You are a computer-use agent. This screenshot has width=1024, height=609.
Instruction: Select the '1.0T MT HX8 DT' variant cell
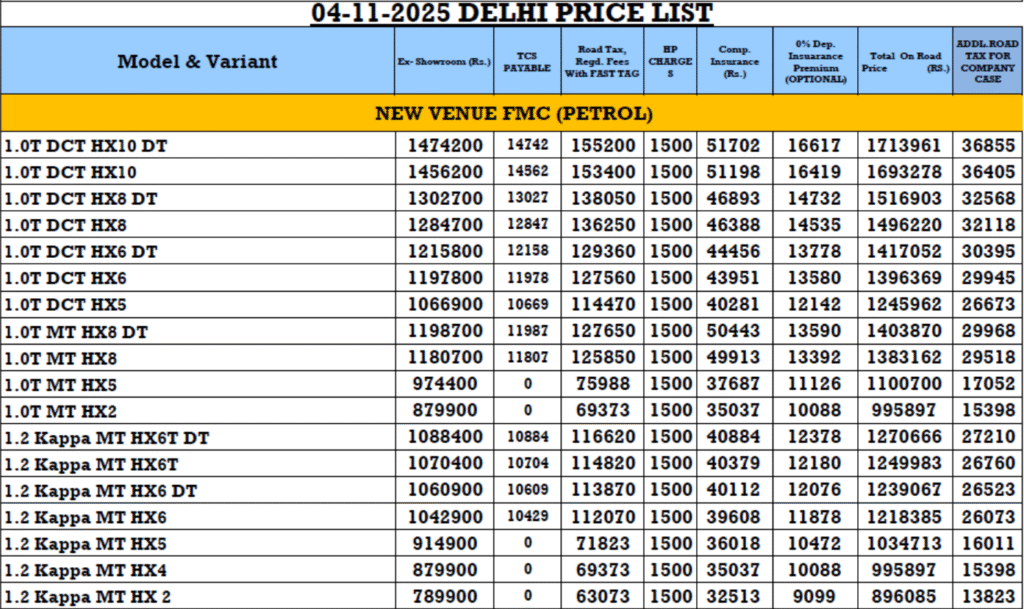pyautogui.click(x=76, y=332)
